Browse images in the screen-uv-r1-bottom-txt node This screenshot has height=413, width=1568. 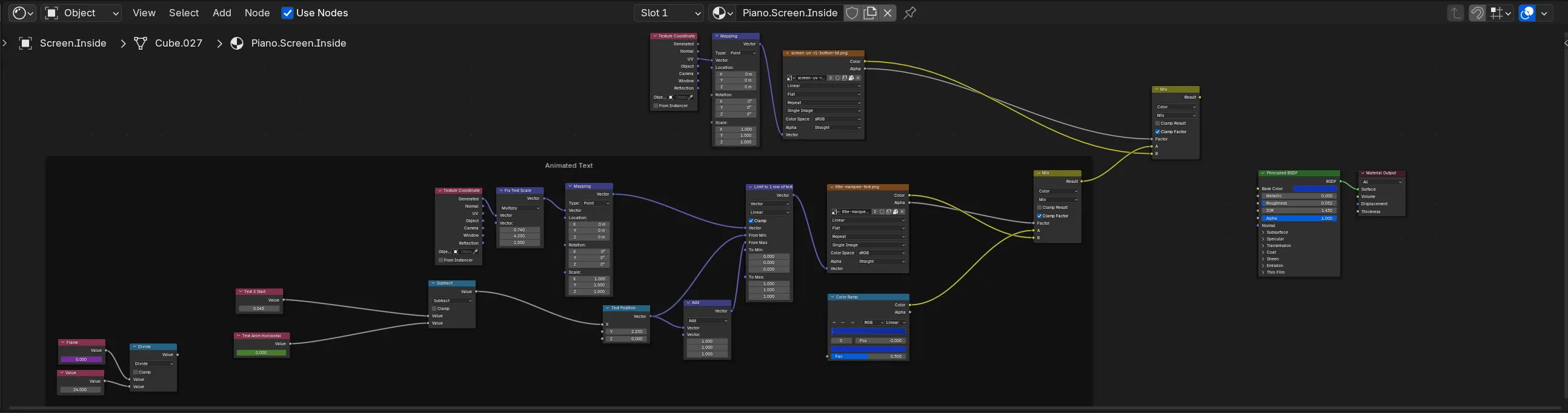click(x=791, y=78)
